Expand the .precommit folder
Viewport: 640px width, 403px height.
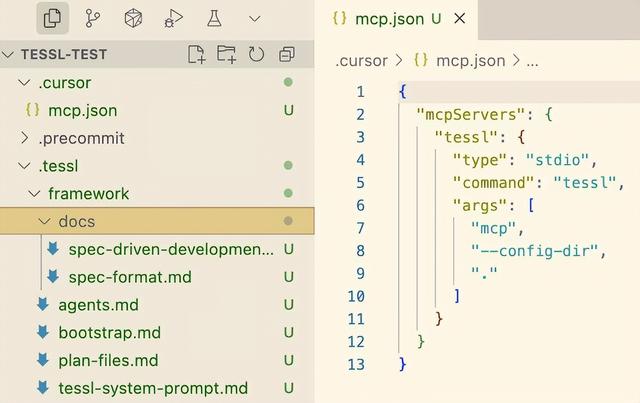tap(70, 138)
